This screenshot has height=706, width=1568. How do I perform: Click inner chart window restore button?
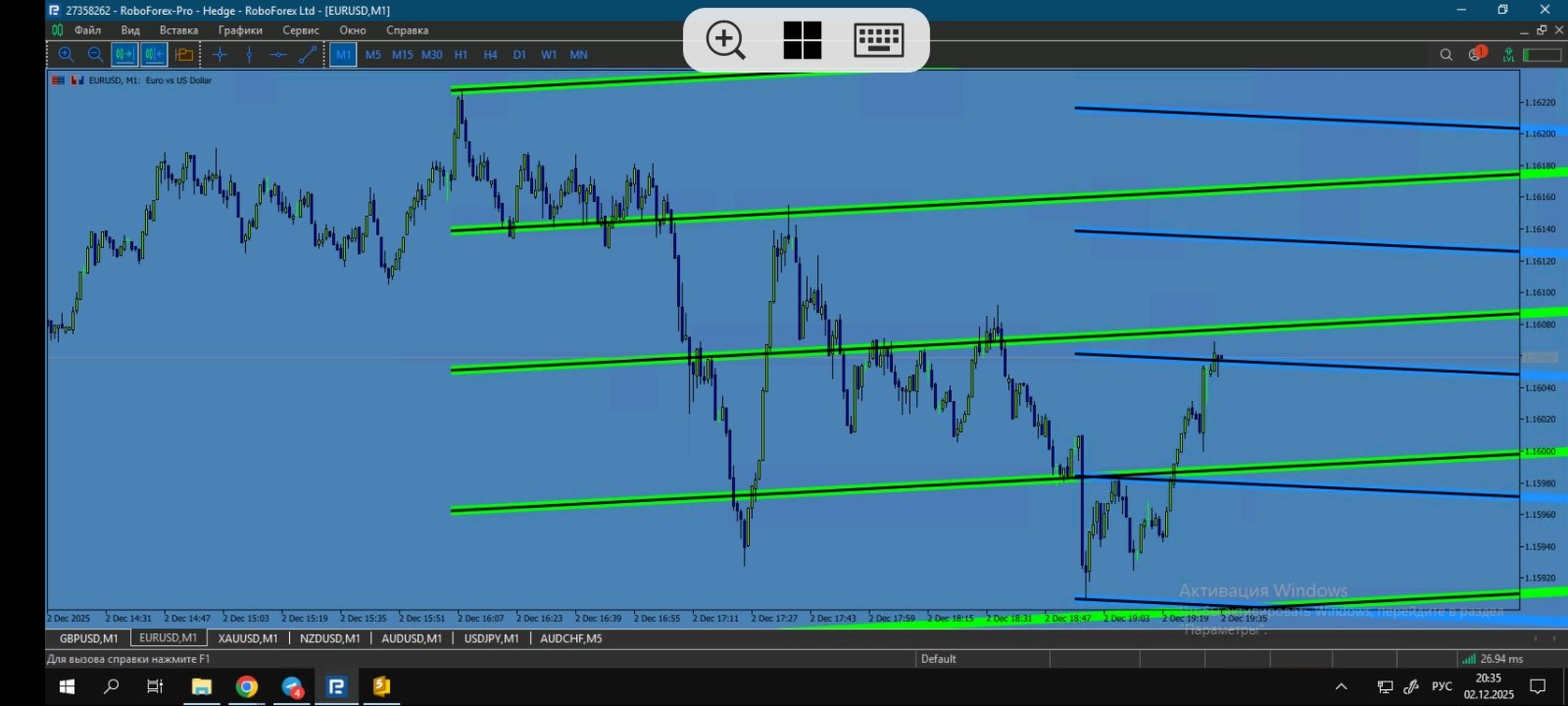1541,30
